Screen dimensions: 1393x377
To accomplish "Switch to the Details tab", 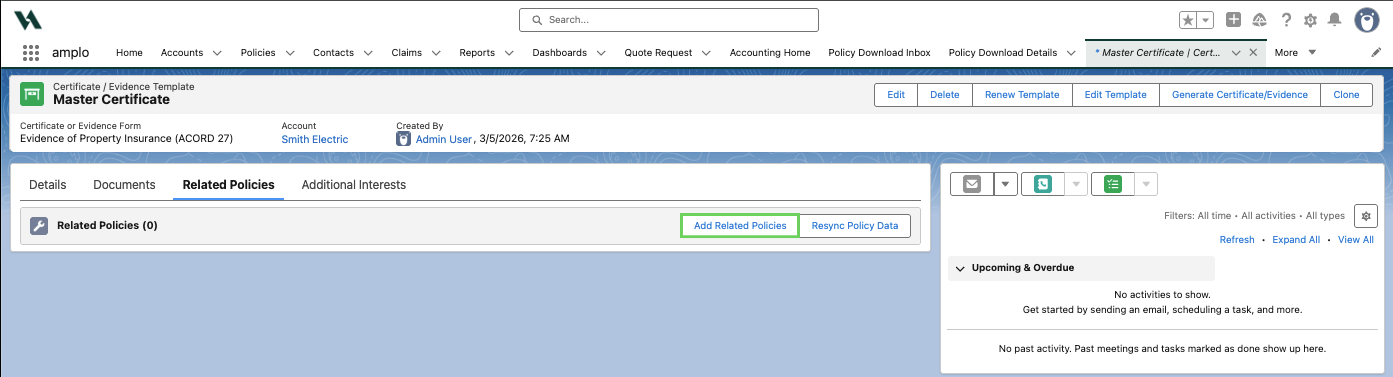I will [x=48, y=185].
